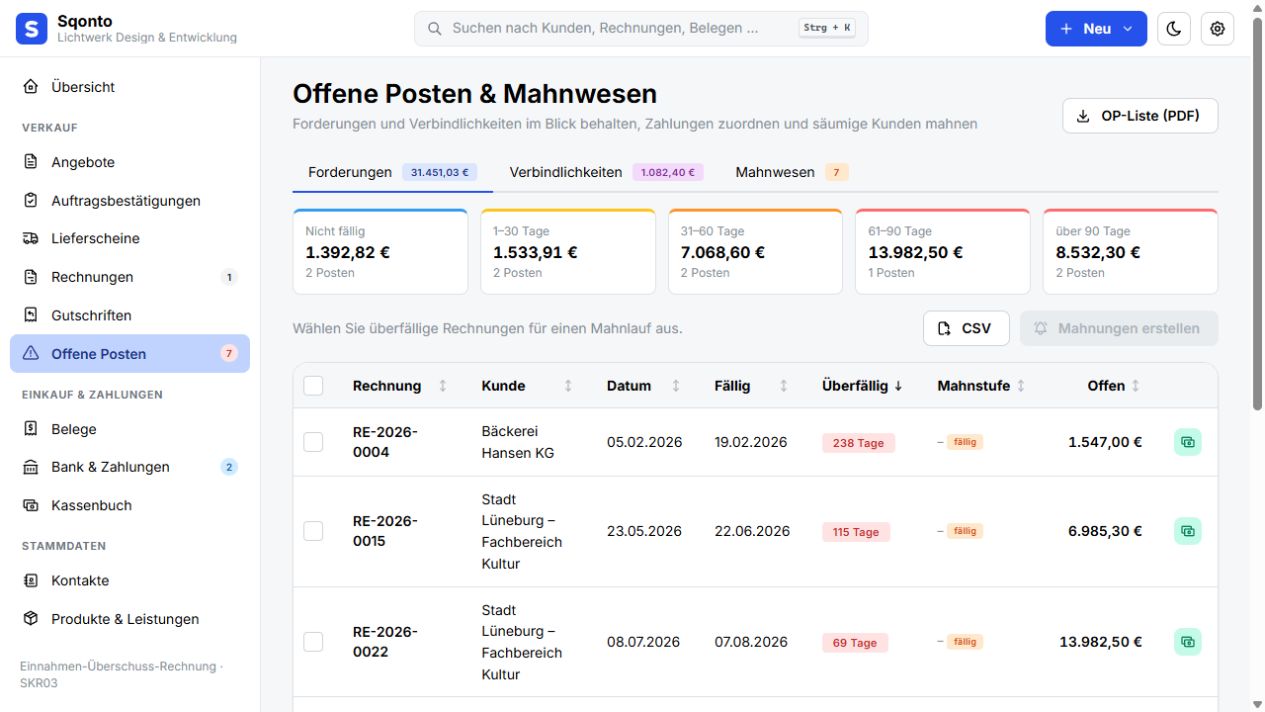Image resolution: width=1265 pixels, height=712 pixels.
Task: Click the 7 badge on Offene Posten
Action: 229,353
